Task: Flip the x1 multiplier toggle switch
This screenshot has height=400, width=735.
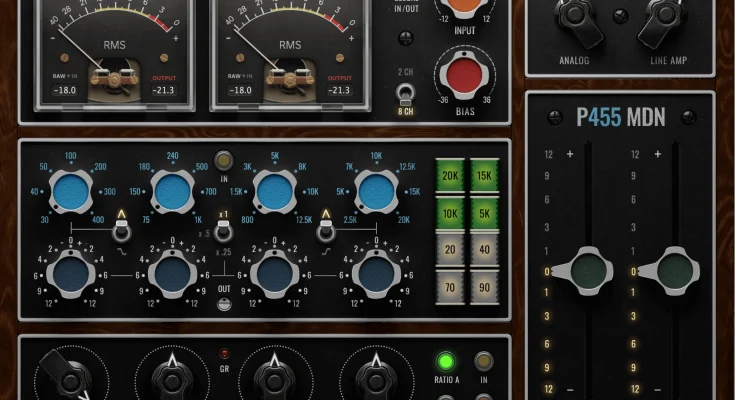Action: (224, 231)
